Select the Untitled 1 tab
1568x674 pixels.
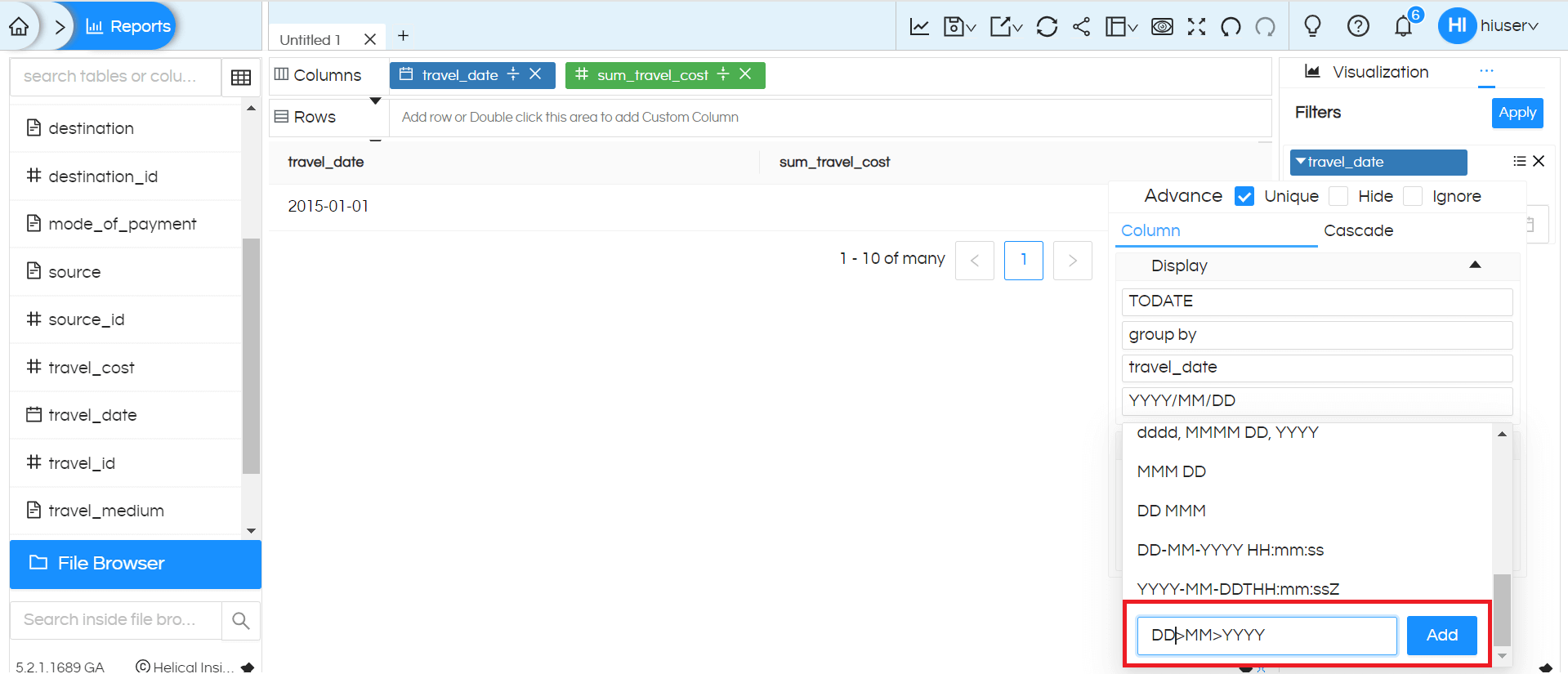coord(310,39)
